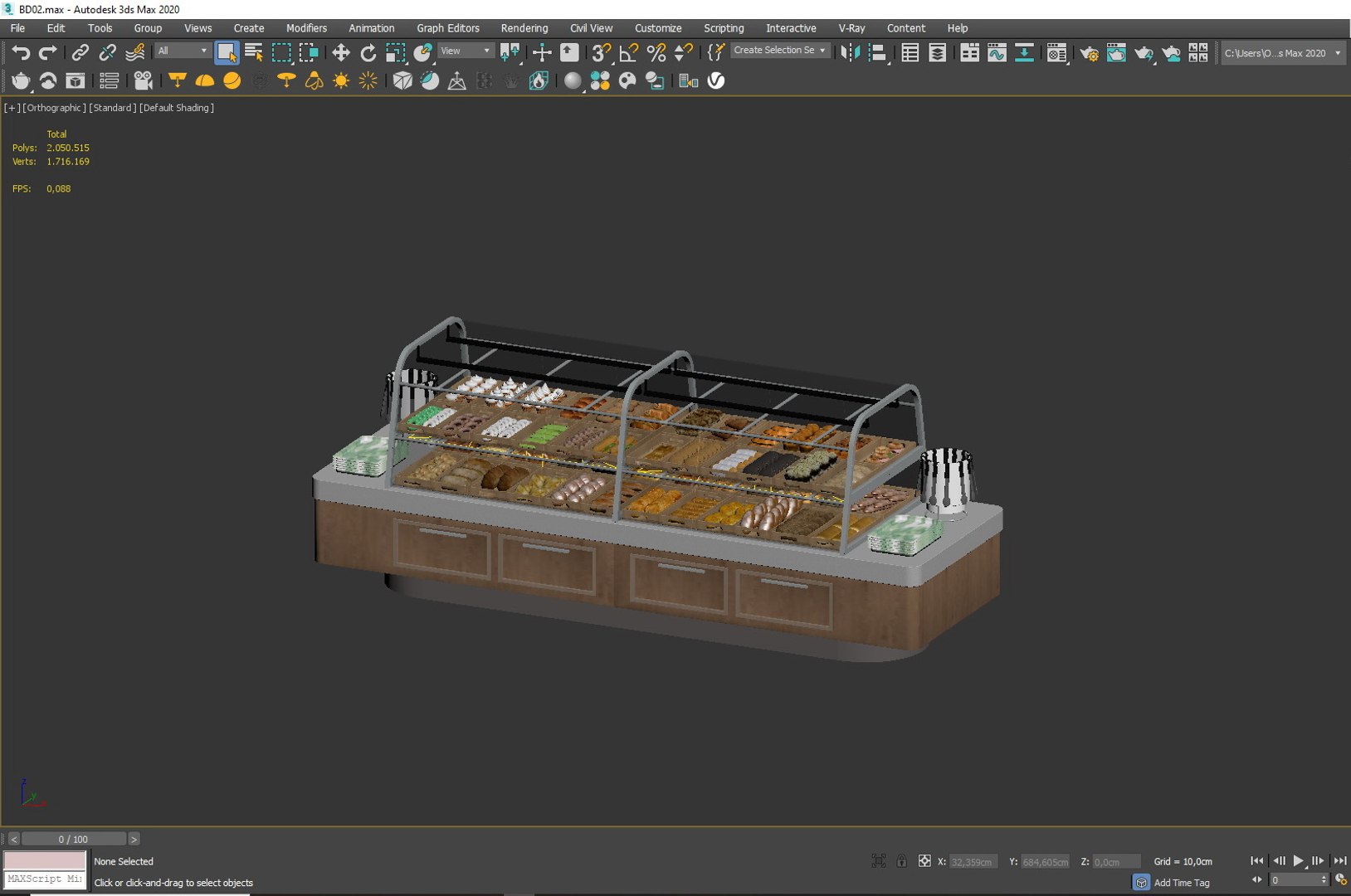This screenshot has height=896, width=1351.
Task: Play the animation
Action: point(1299,861)
